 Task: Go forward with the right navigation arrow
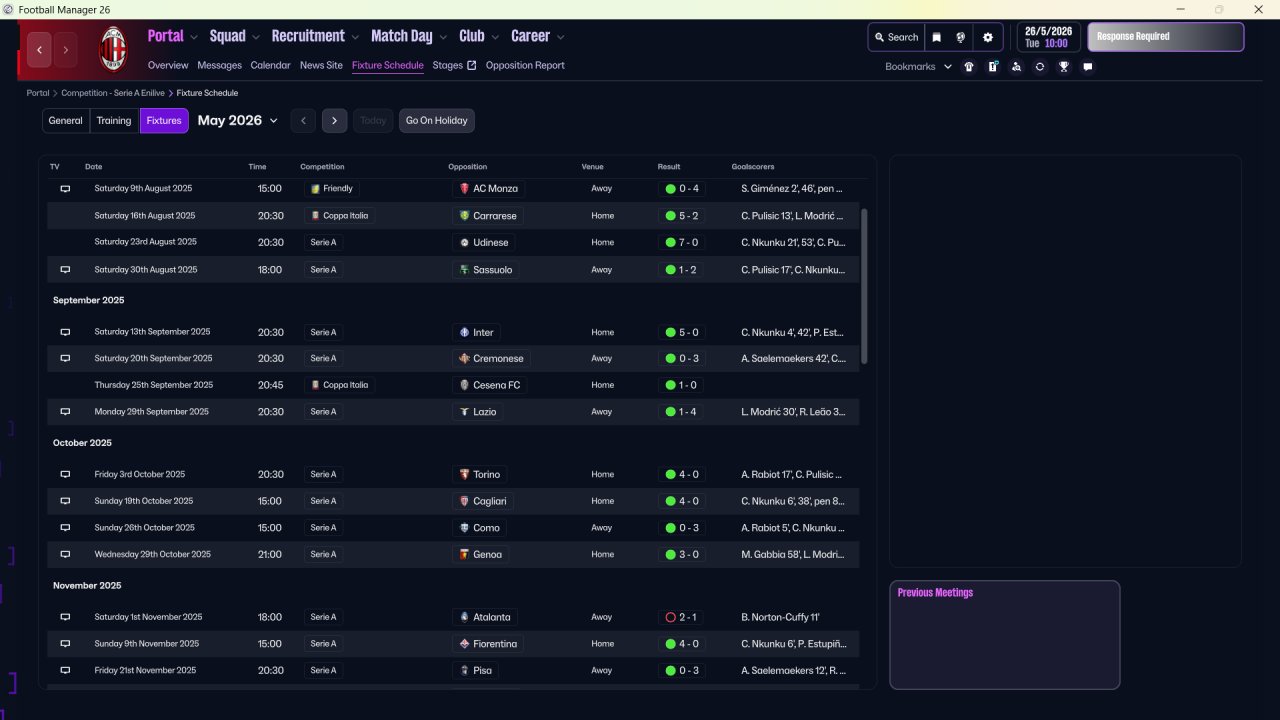coord(66,49)
